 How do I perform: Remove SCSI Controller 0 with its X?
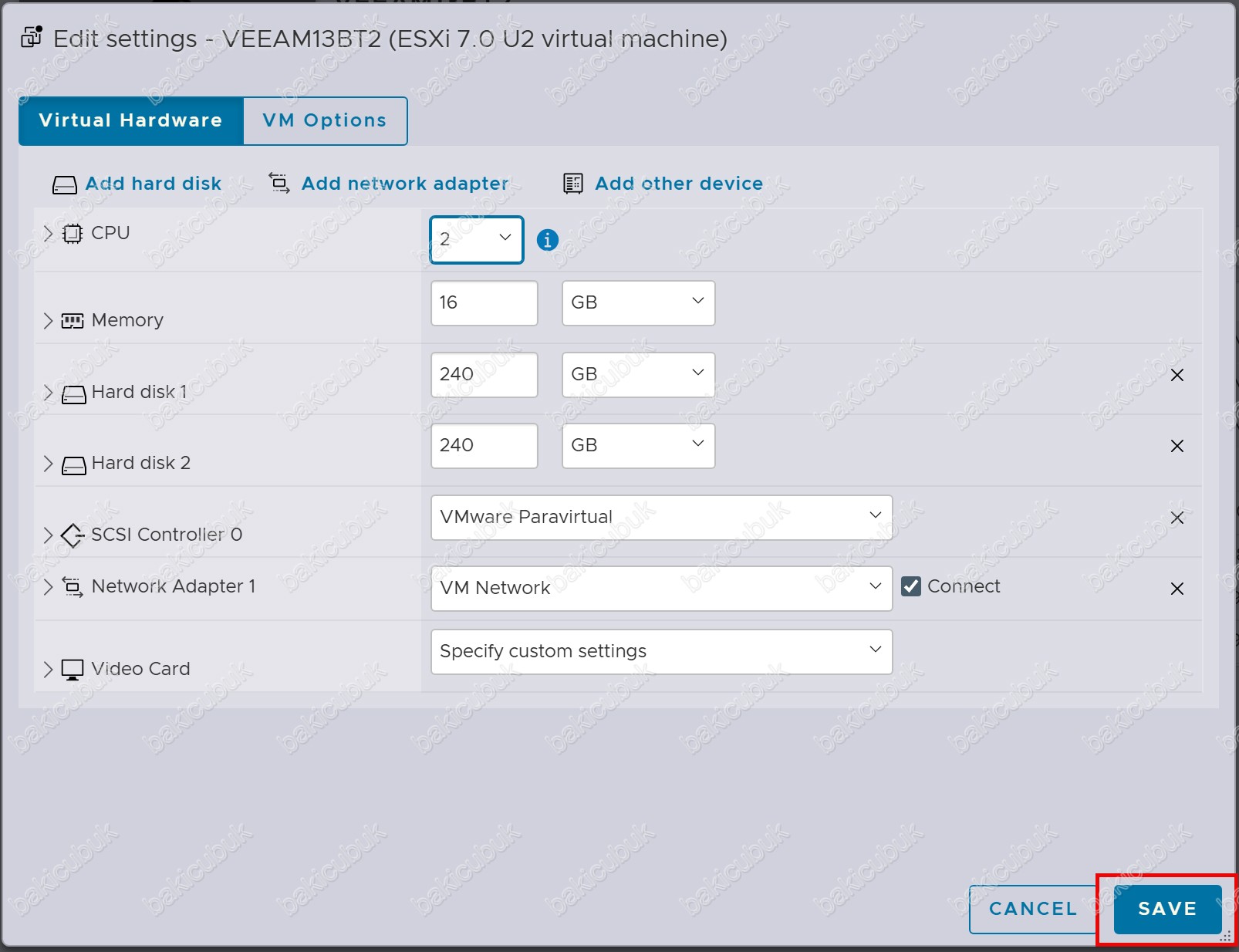tap(1177, 518)
